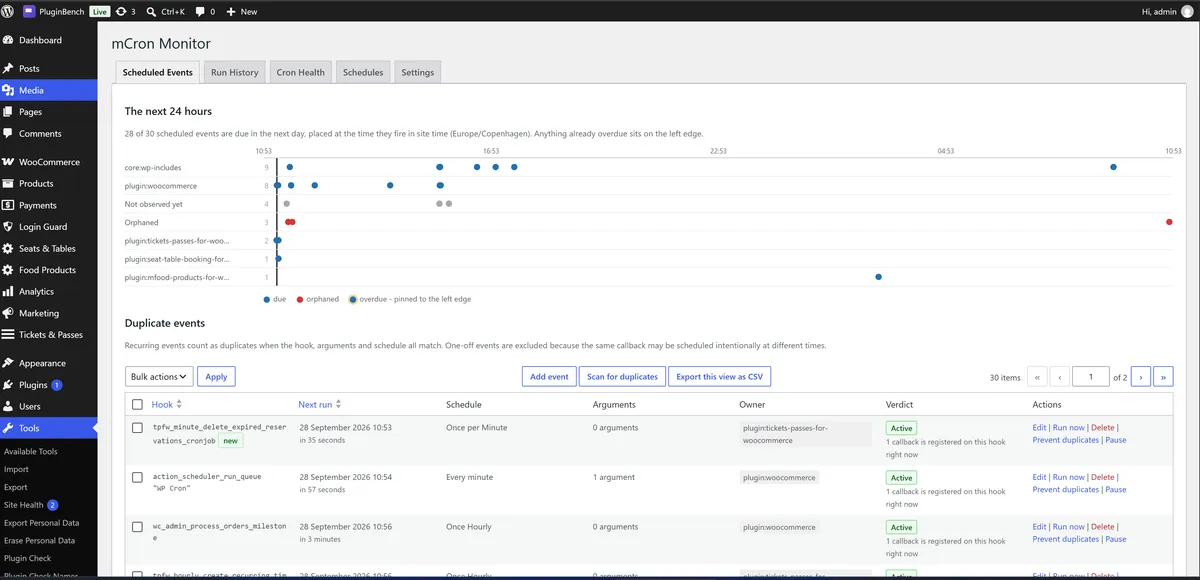Switch to the Schedules tab

click(x=363, y=72)
